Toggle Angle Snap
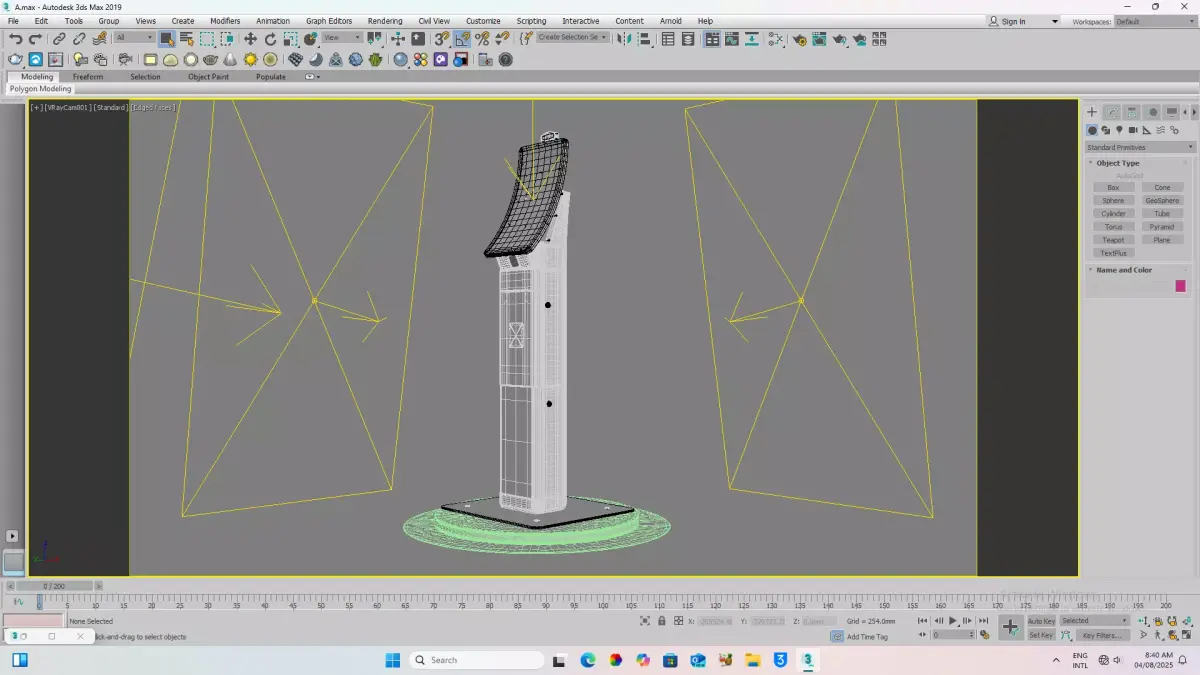1200x675 pixels. tap(463, 39)
